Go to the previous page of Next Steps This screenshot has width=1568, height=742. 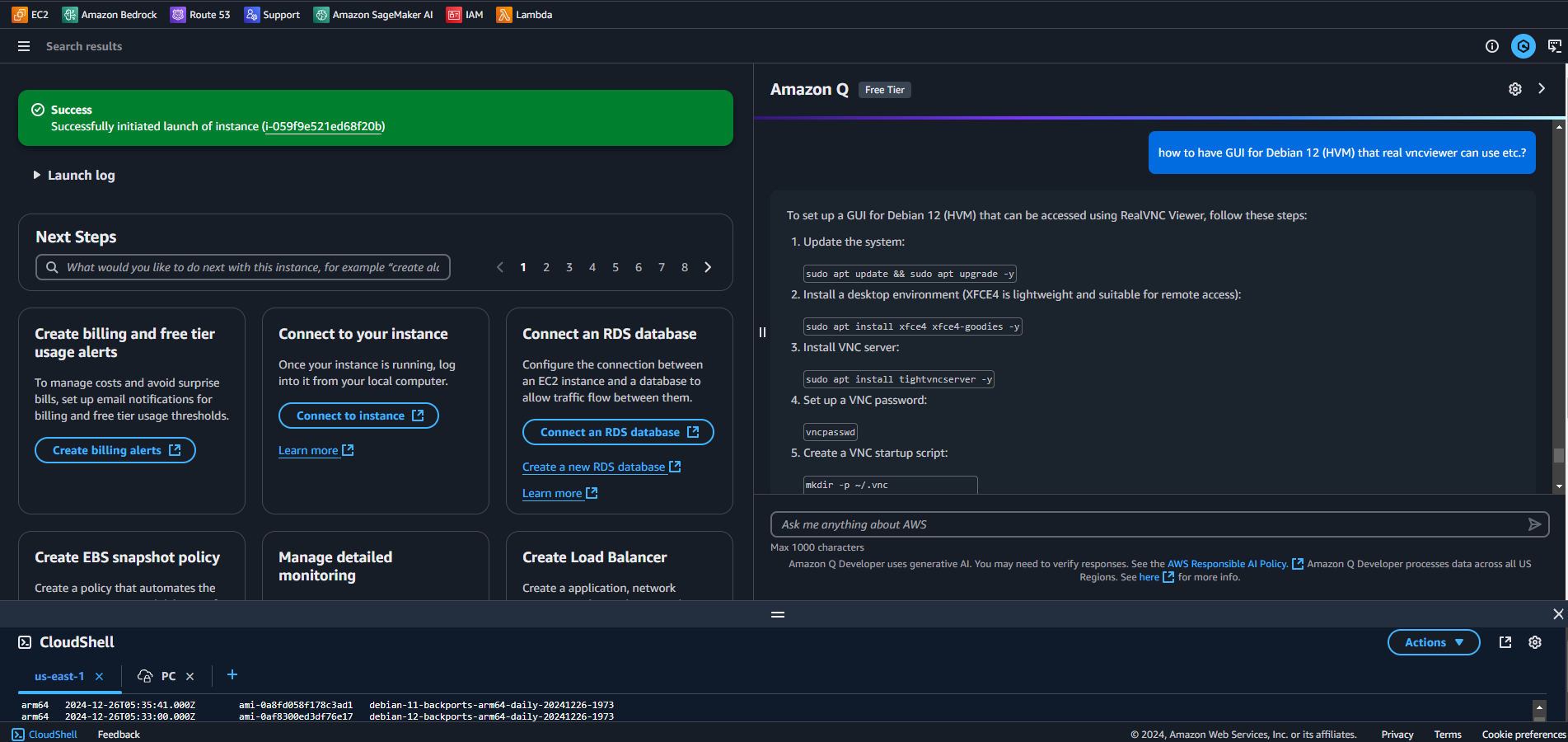coord(500,267)
